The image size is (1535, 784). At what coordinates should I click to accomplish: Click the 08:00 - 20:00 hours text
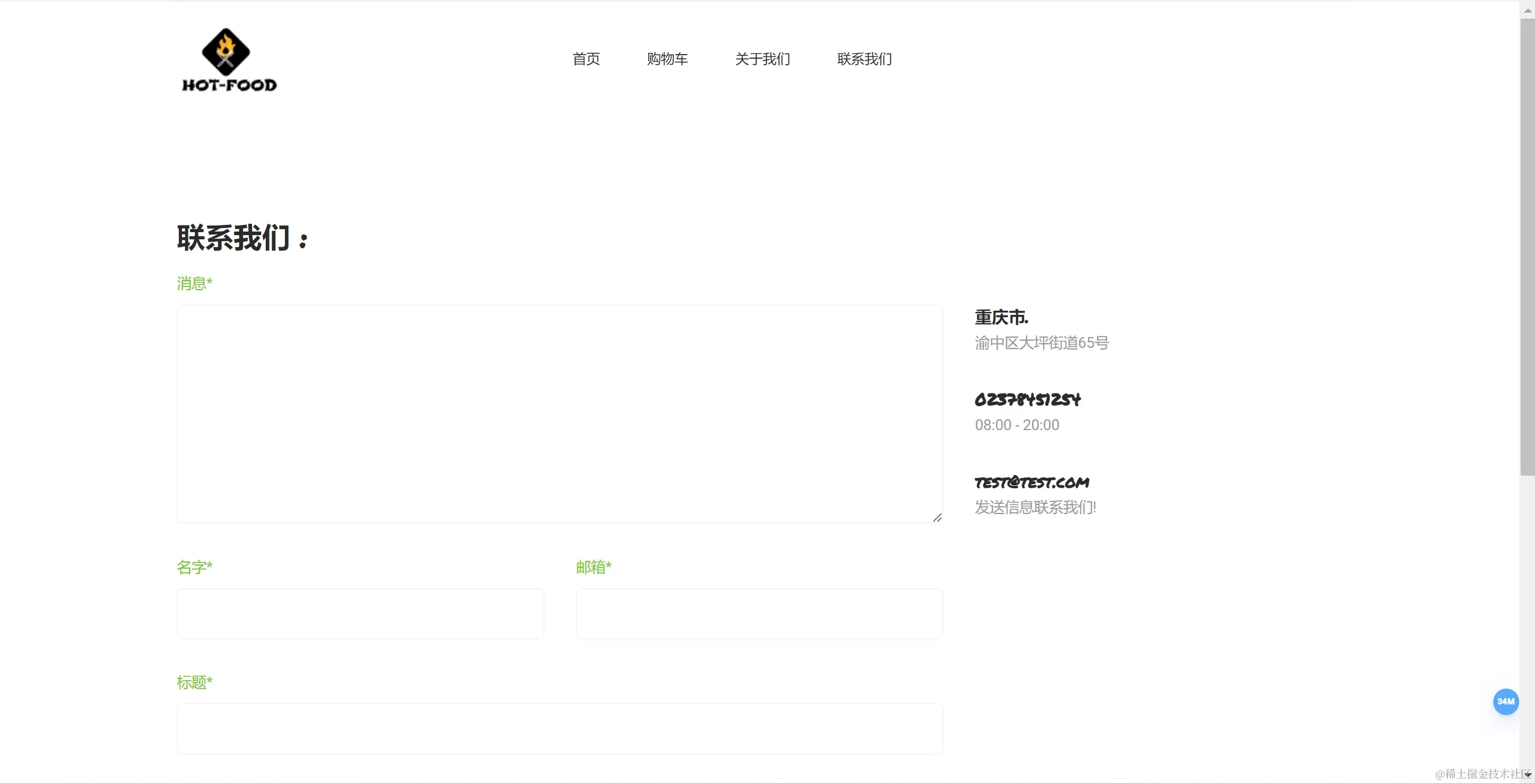click(x=1017, y=425)
